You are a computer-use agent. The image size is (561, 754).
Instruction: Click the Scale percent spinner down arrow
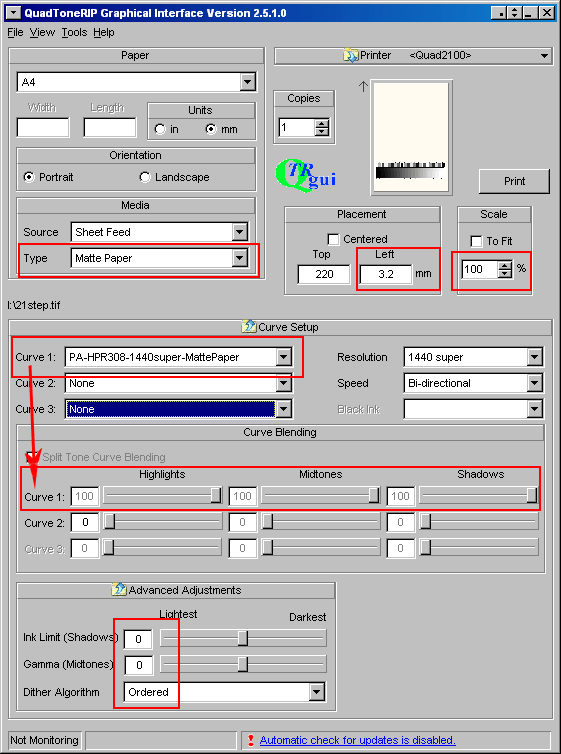(504, 273)
